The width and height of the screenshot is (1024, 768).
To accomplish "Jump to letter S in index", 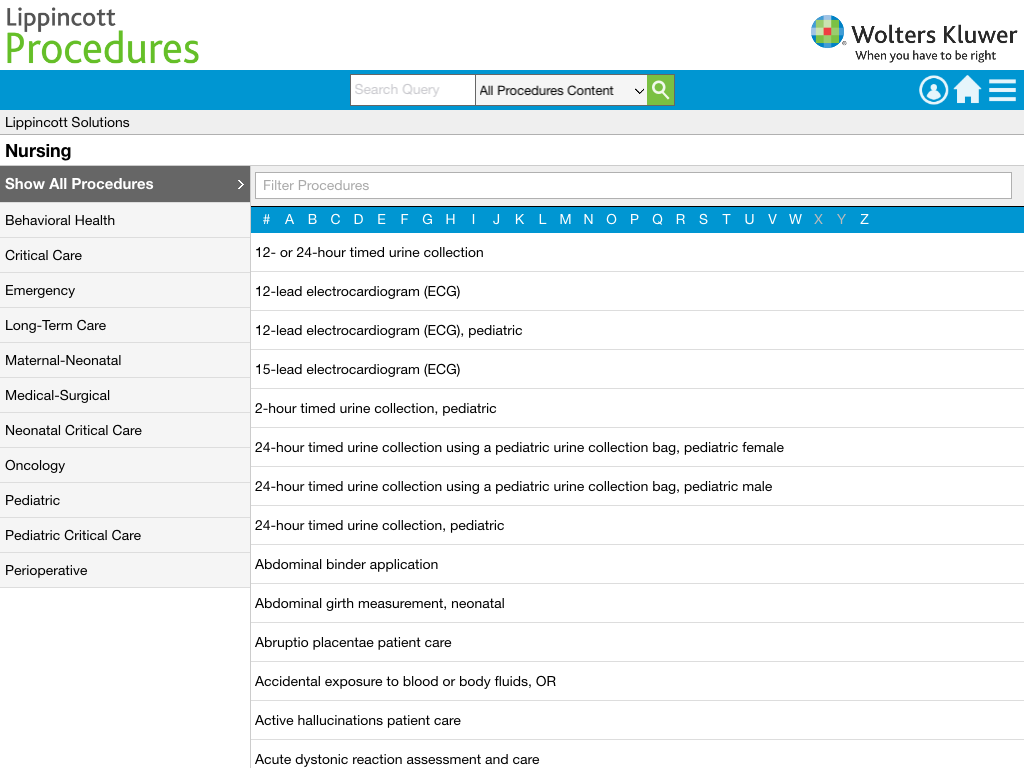I will 703,219.
